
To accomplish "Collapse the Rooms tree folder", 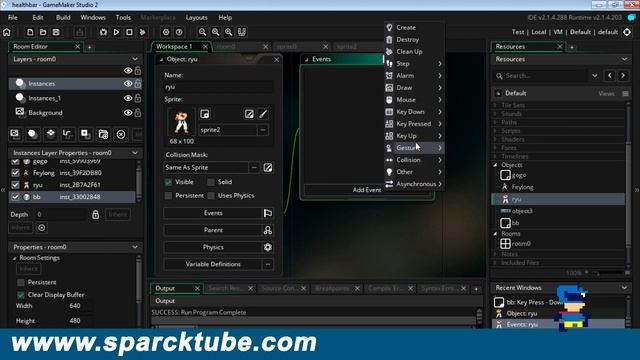I will tap(495, 233).
